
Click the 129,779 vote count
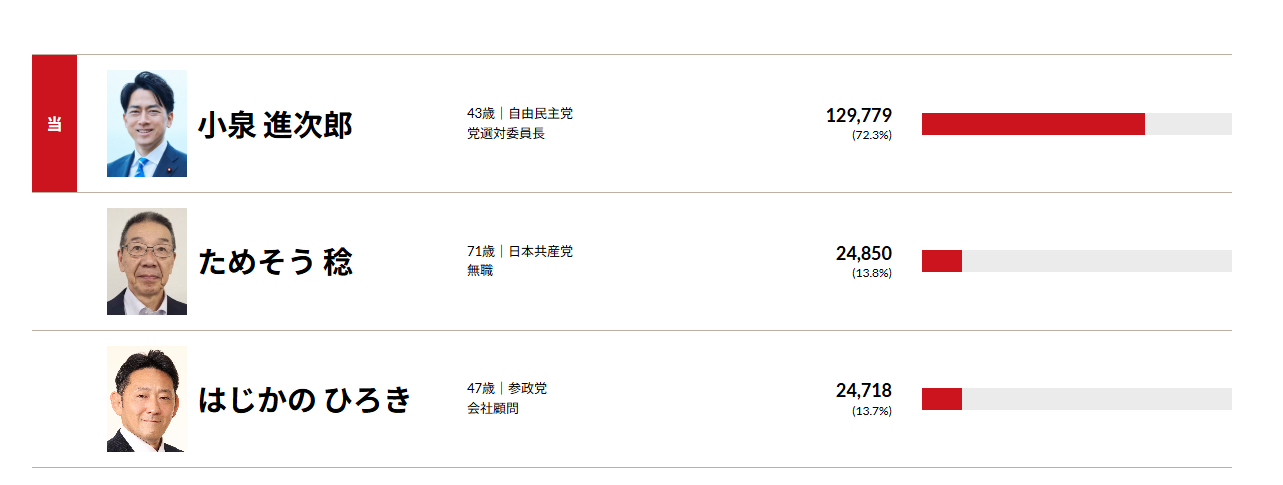tap(858, 115)
